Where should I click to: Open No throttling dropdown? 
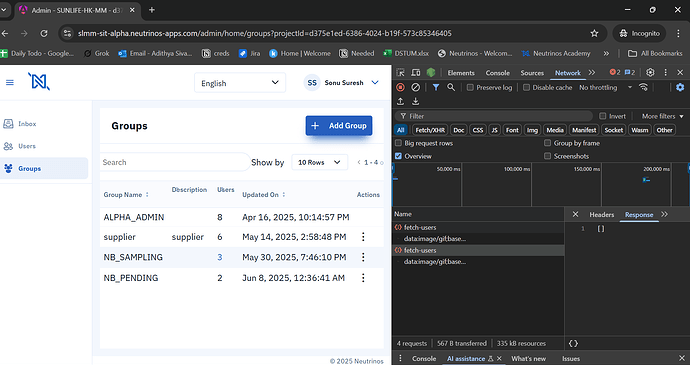606,88
